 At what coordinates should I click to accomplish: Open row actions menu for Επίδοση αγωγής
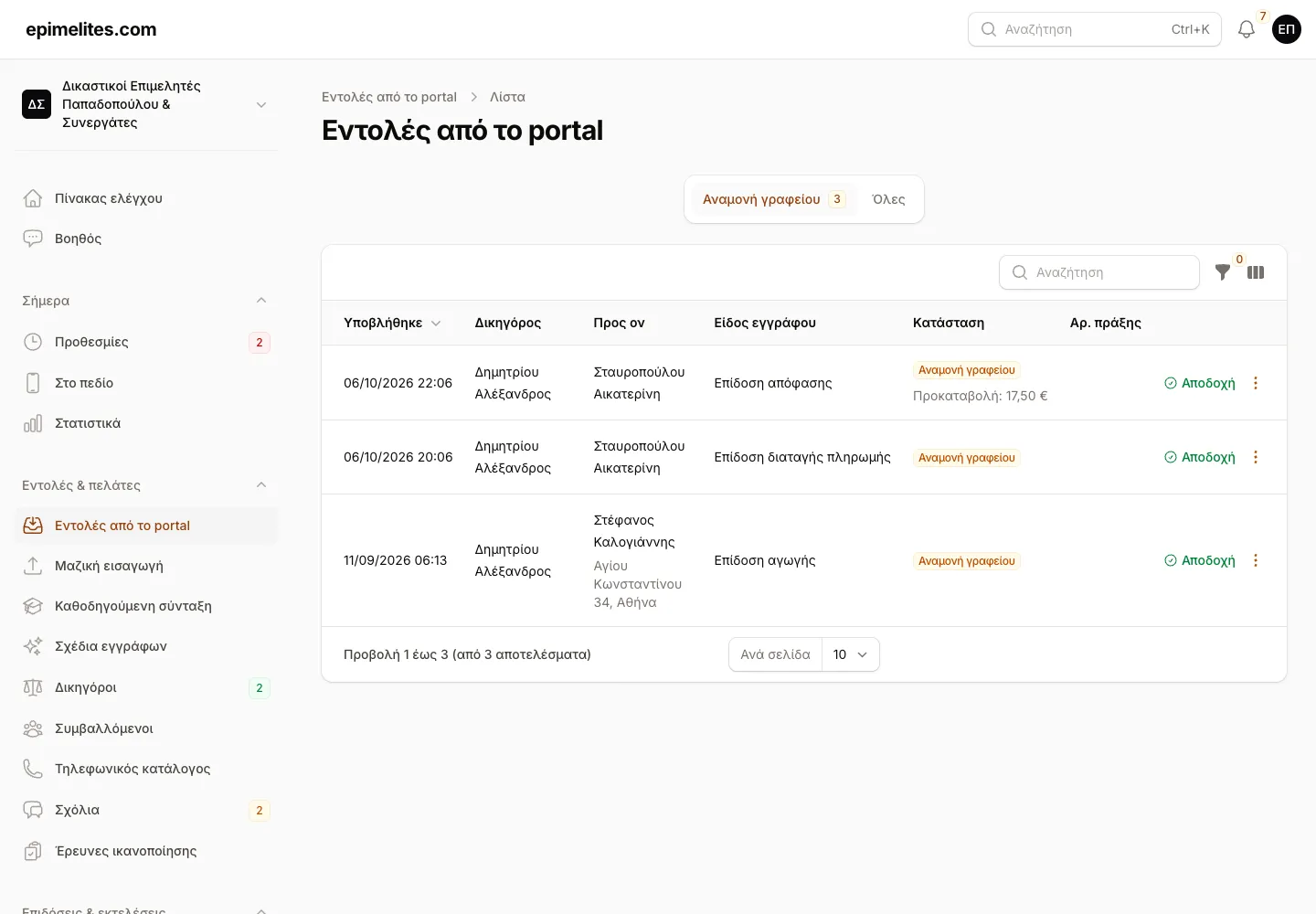pos(1256,560)
